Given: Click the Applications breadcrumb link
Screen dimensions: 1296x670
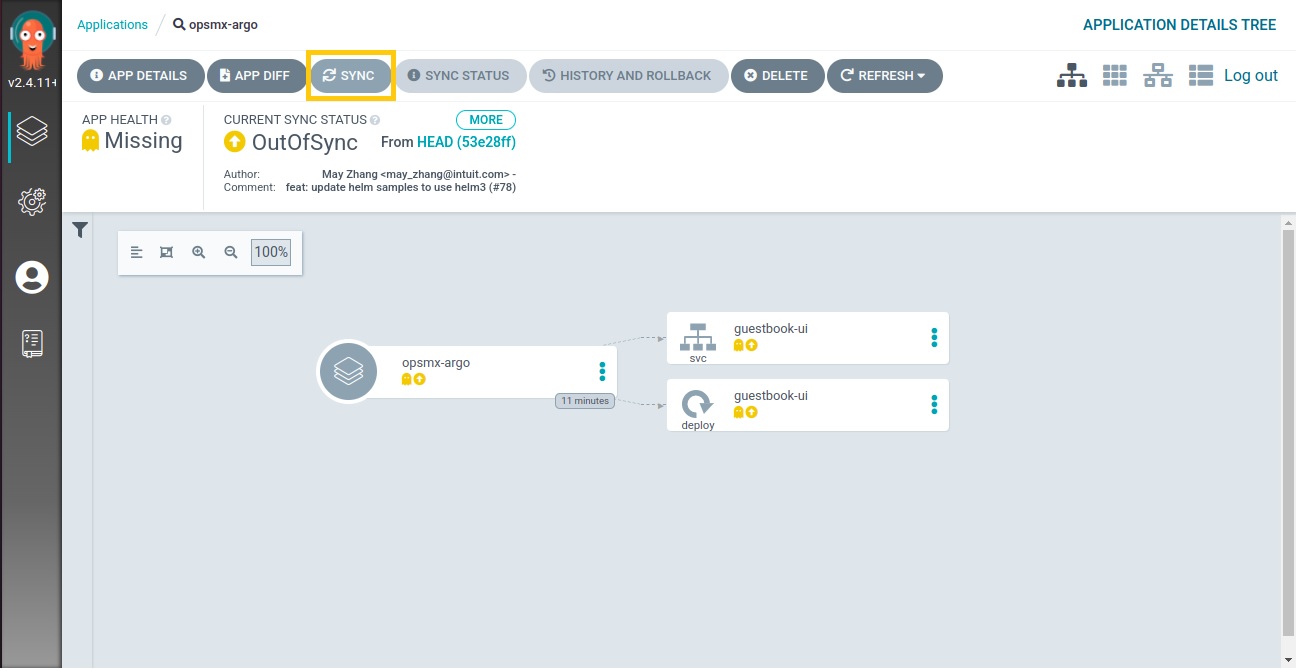Looking at the screenshot, I should coord(112,25).
